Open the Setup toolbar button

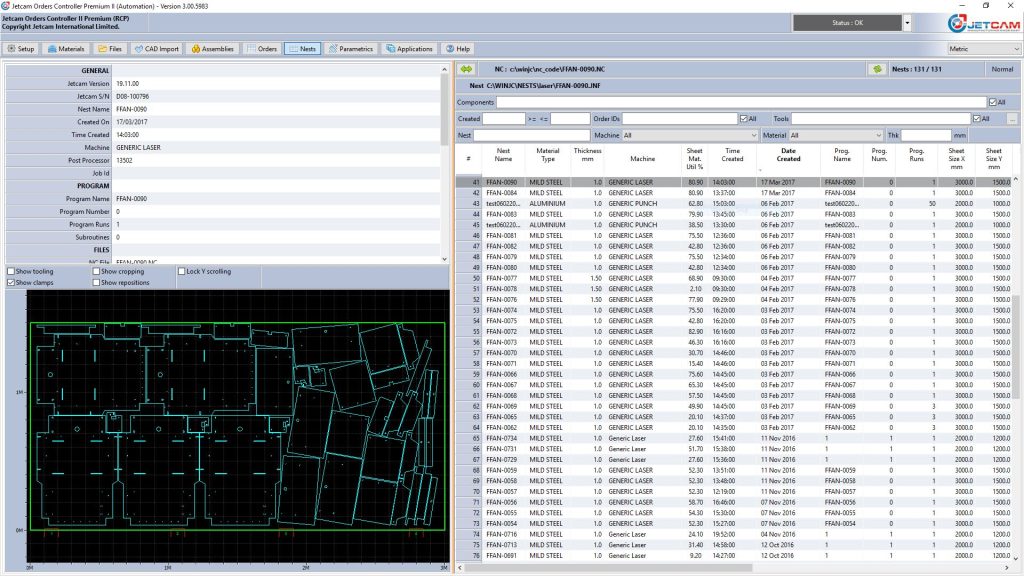pyautogui.click(x=21, y=48)
